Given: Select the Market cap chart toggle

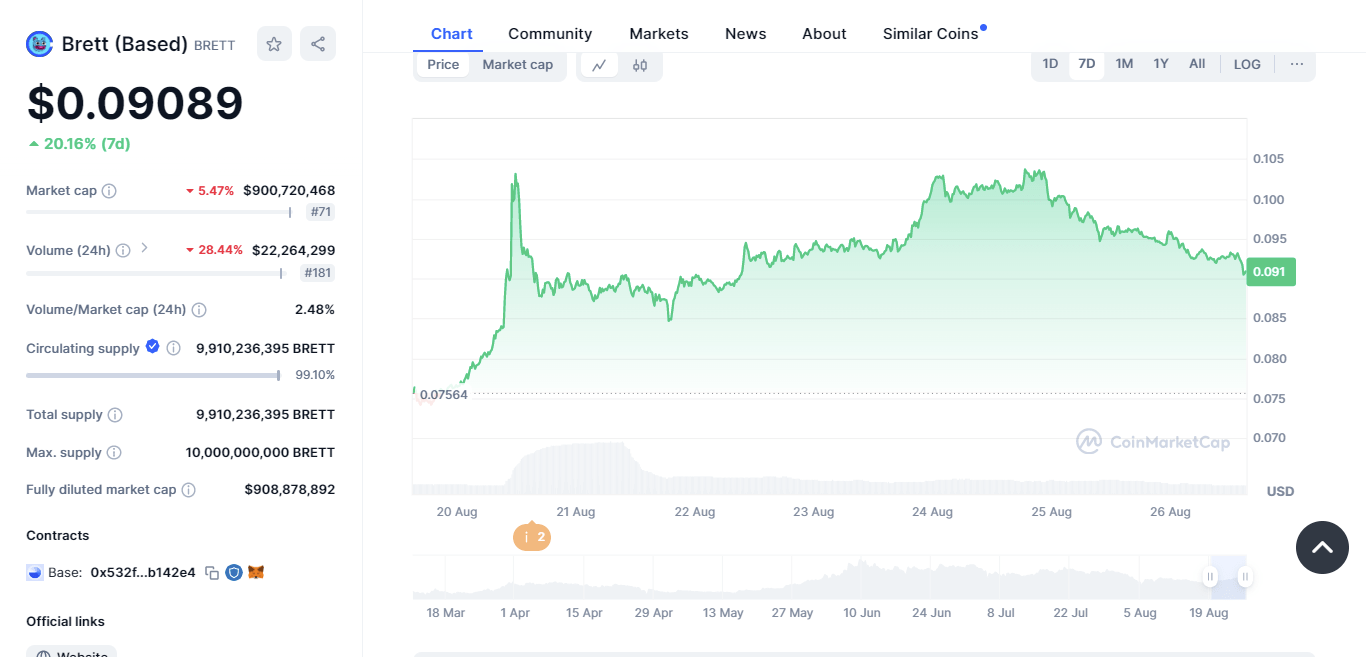Looking at the screenshot, I should click(x=518, y=65).
